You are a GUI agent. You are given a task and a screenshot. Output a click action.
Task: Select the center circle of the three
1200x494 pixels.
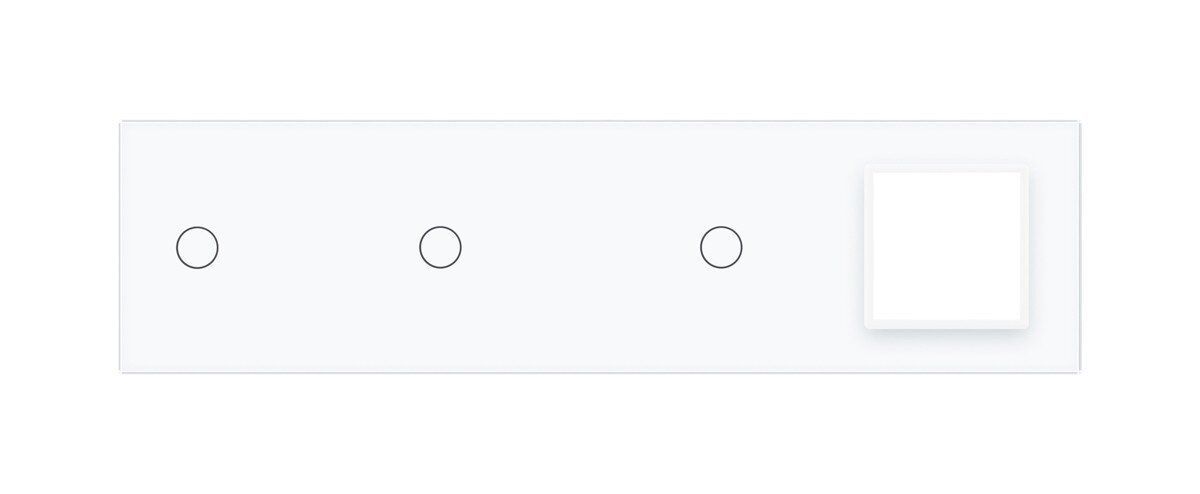(x=440, y=246)
